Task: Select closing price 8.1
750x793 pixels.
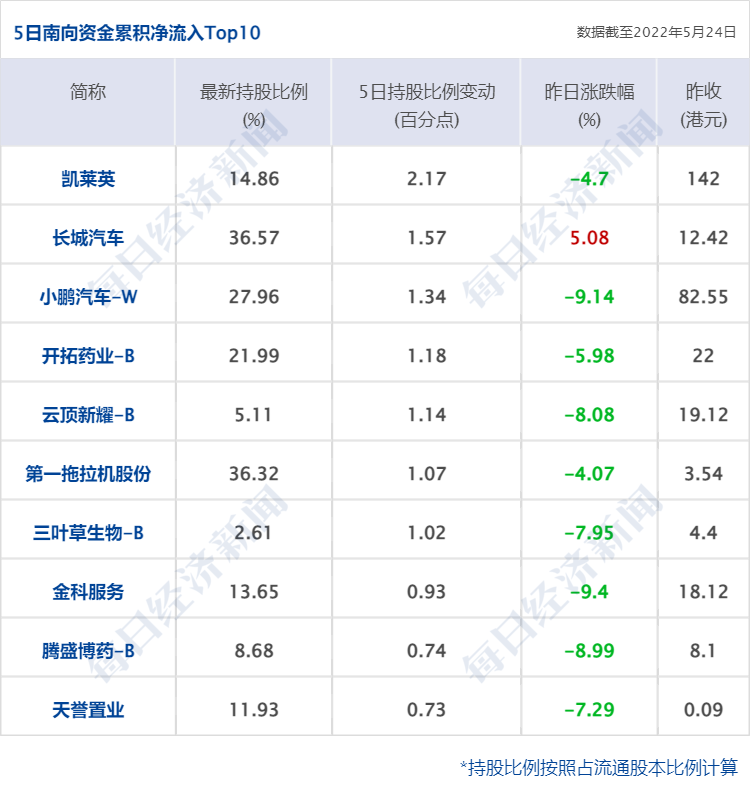Action: pyautogui.click(x=703, y=651)
